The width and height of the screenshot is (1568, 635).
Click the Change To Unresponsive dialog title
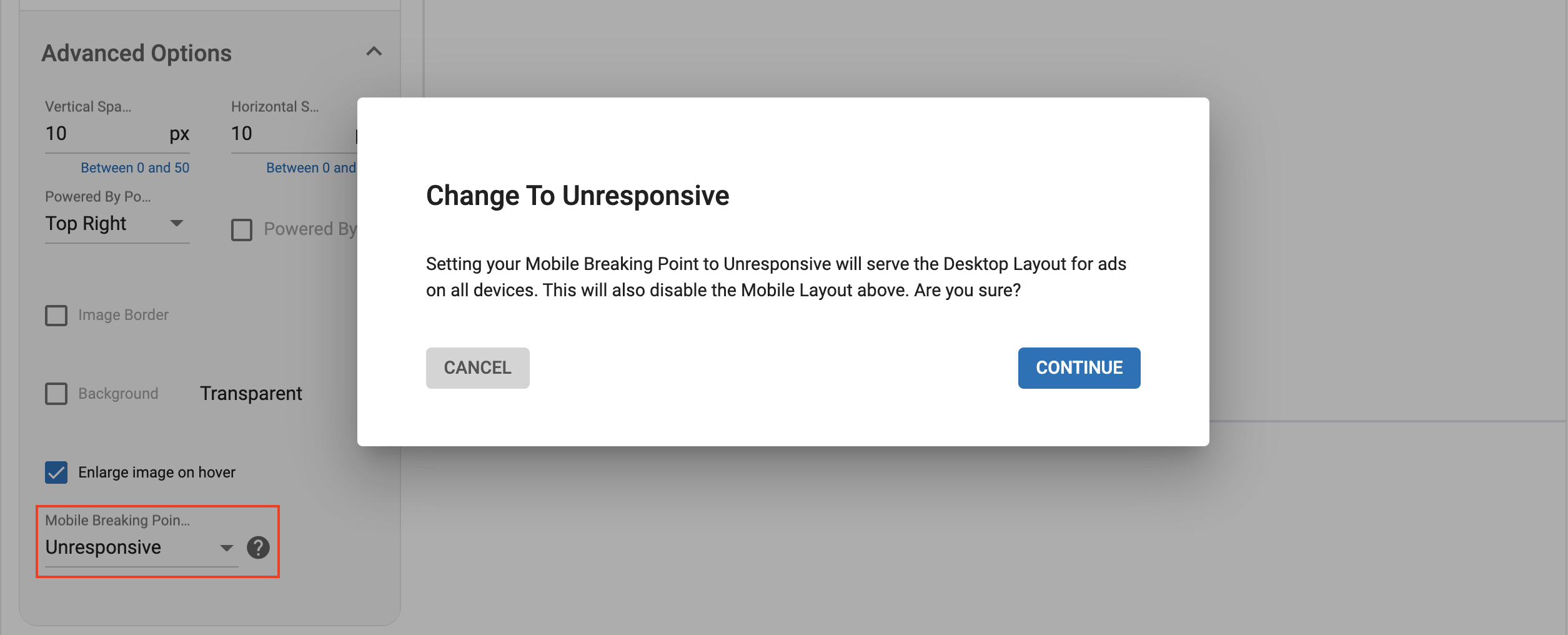pos(577,196)
